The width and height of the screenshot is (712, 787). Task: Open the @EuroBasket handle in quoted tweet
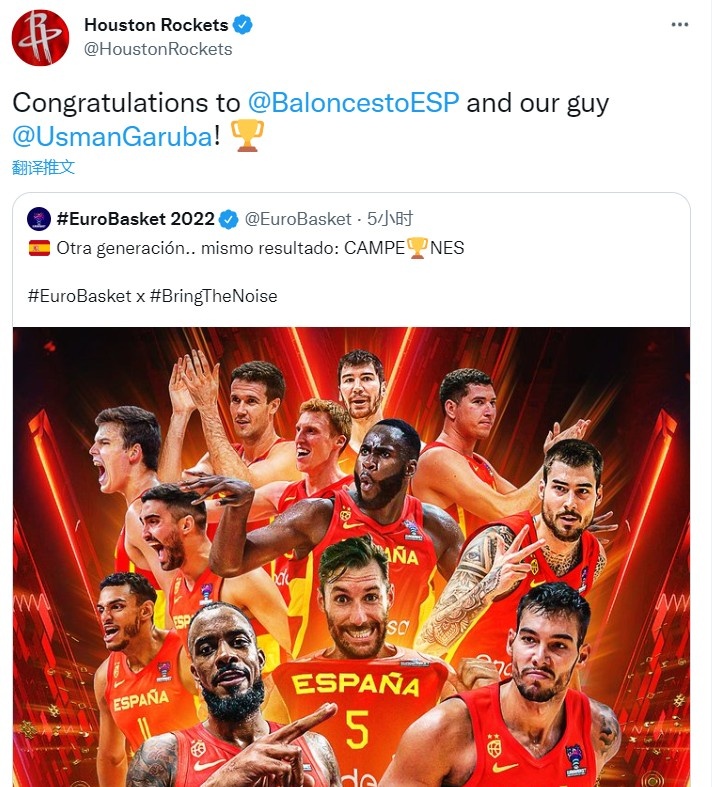[x=298, y=219]
